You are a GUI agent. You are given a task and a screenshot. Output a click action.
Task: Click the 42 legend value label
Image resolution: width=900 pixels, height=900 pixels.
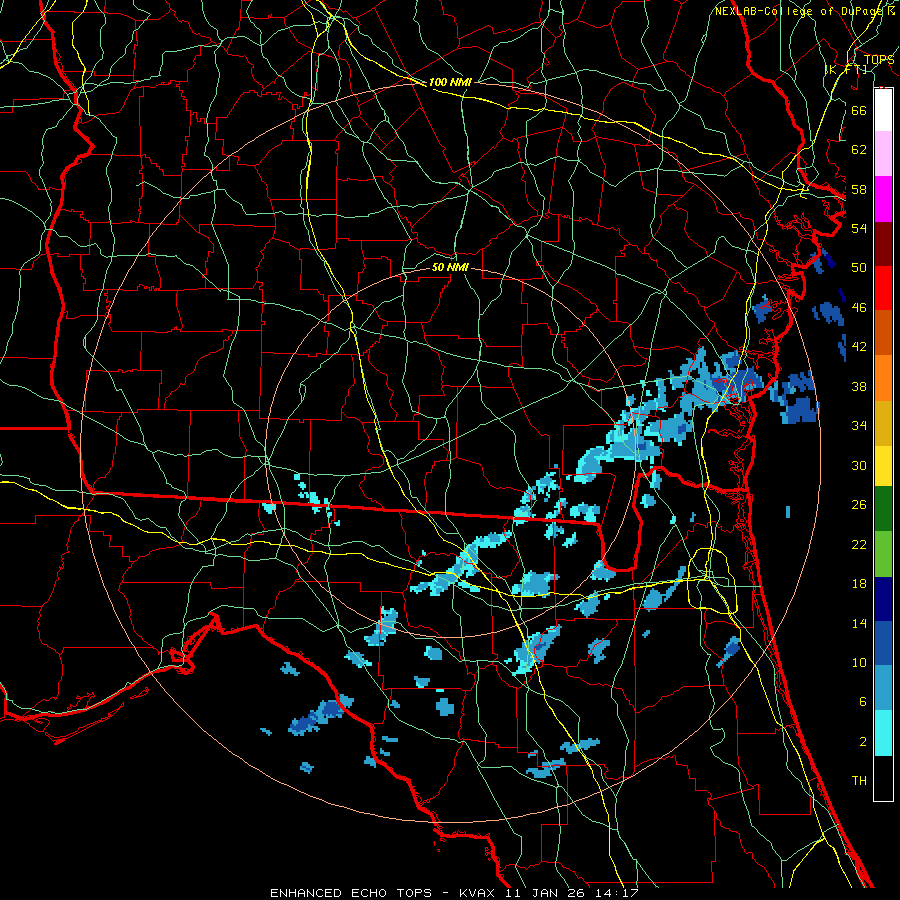(x=859, y=347)
